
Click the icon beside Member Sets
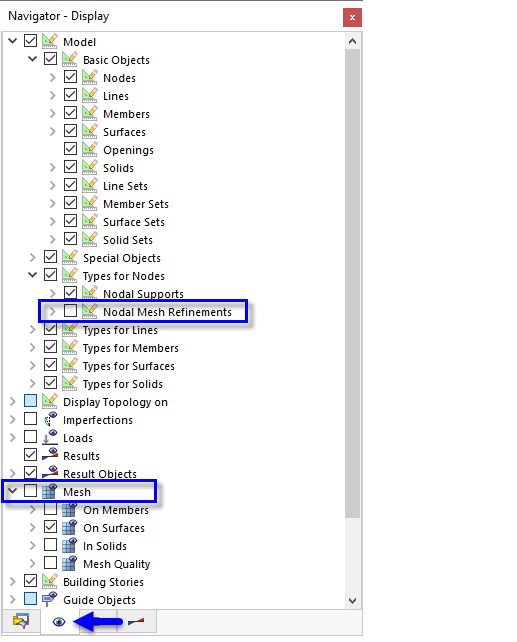pyautogui.click(x=90, y=203)
